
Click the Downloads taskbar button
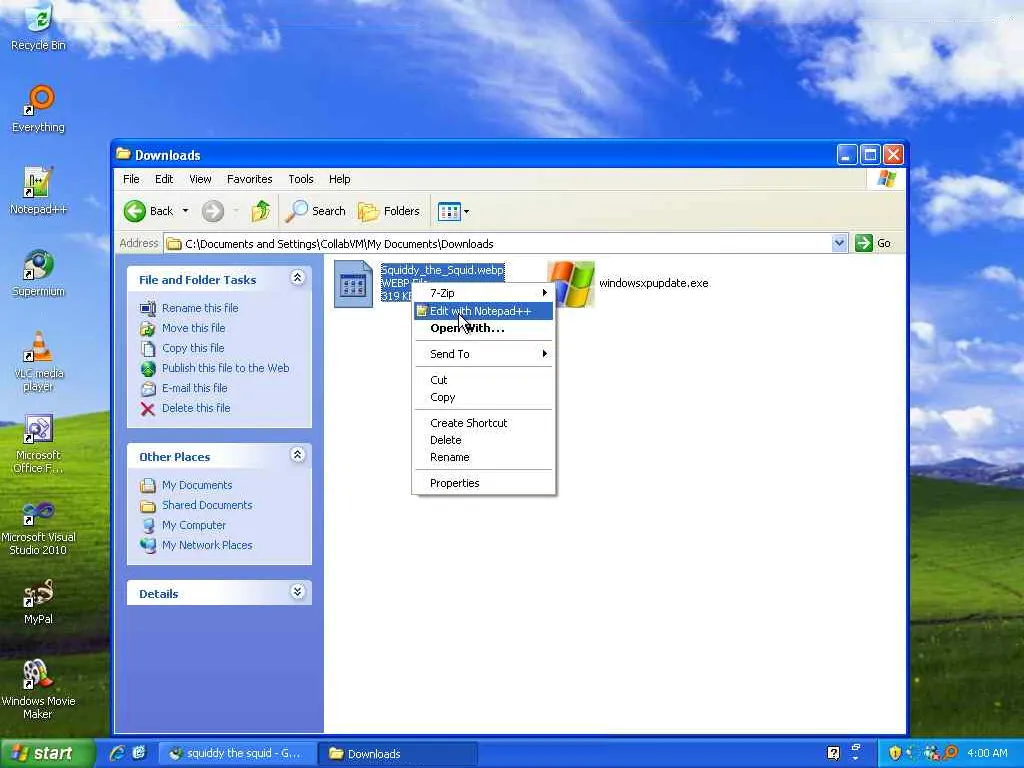[x=398, y=754]
